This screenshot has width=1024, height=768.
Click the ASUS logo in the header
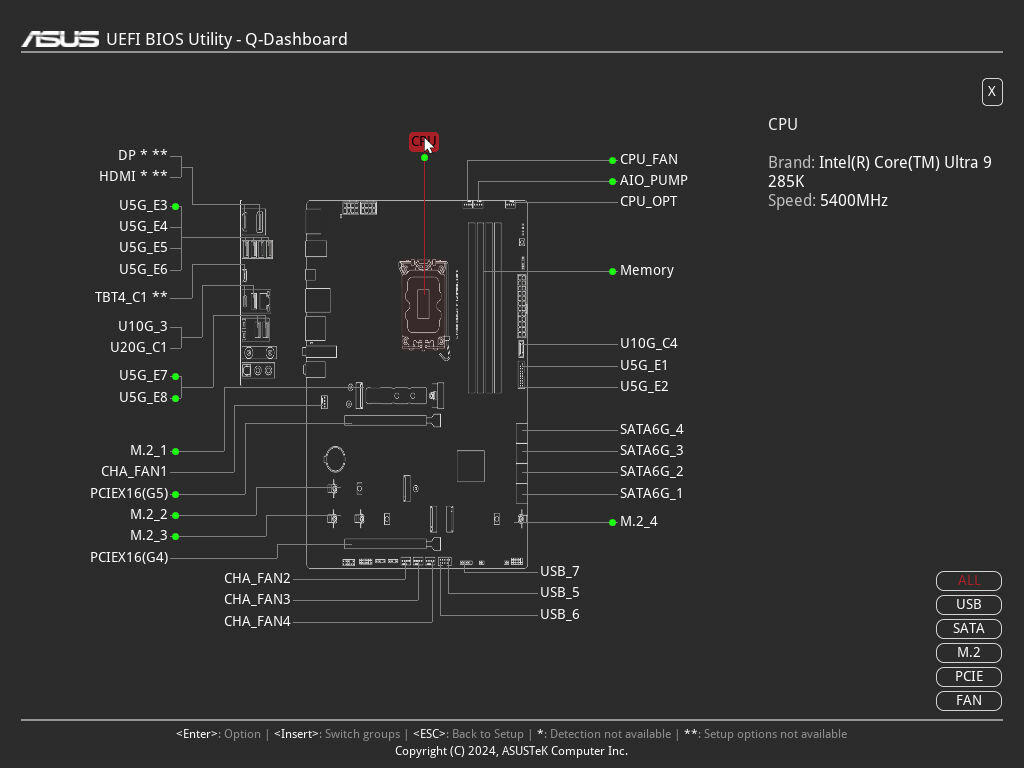click(60, 39)
